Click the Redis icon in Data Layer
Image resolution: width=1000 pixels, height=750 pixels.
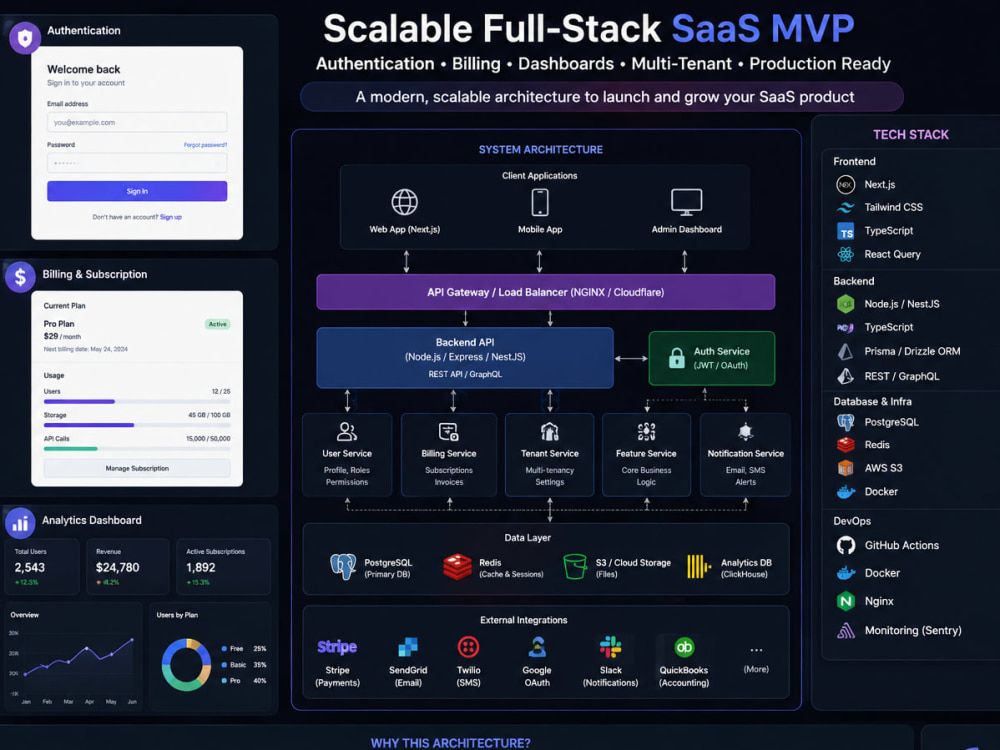457,566
